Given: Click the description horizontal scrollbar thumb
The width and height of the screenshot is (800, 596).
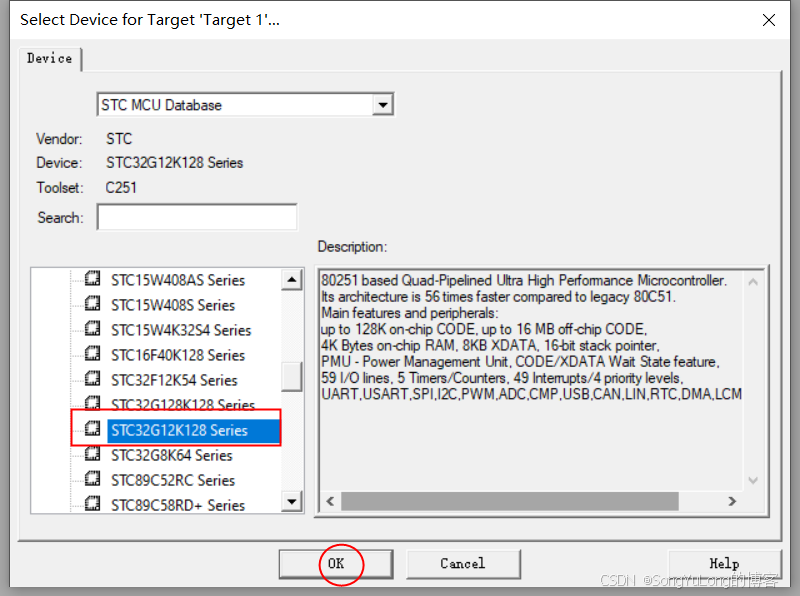Looking at the screenshot, I should (510, 501).
